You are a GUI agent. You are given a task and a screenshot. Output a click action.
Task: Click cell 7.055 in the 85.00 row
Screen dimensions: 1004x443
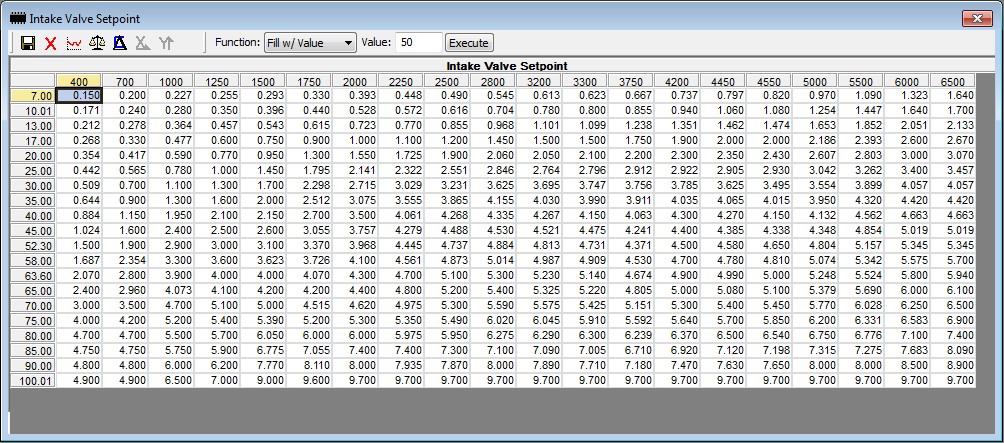309,351
